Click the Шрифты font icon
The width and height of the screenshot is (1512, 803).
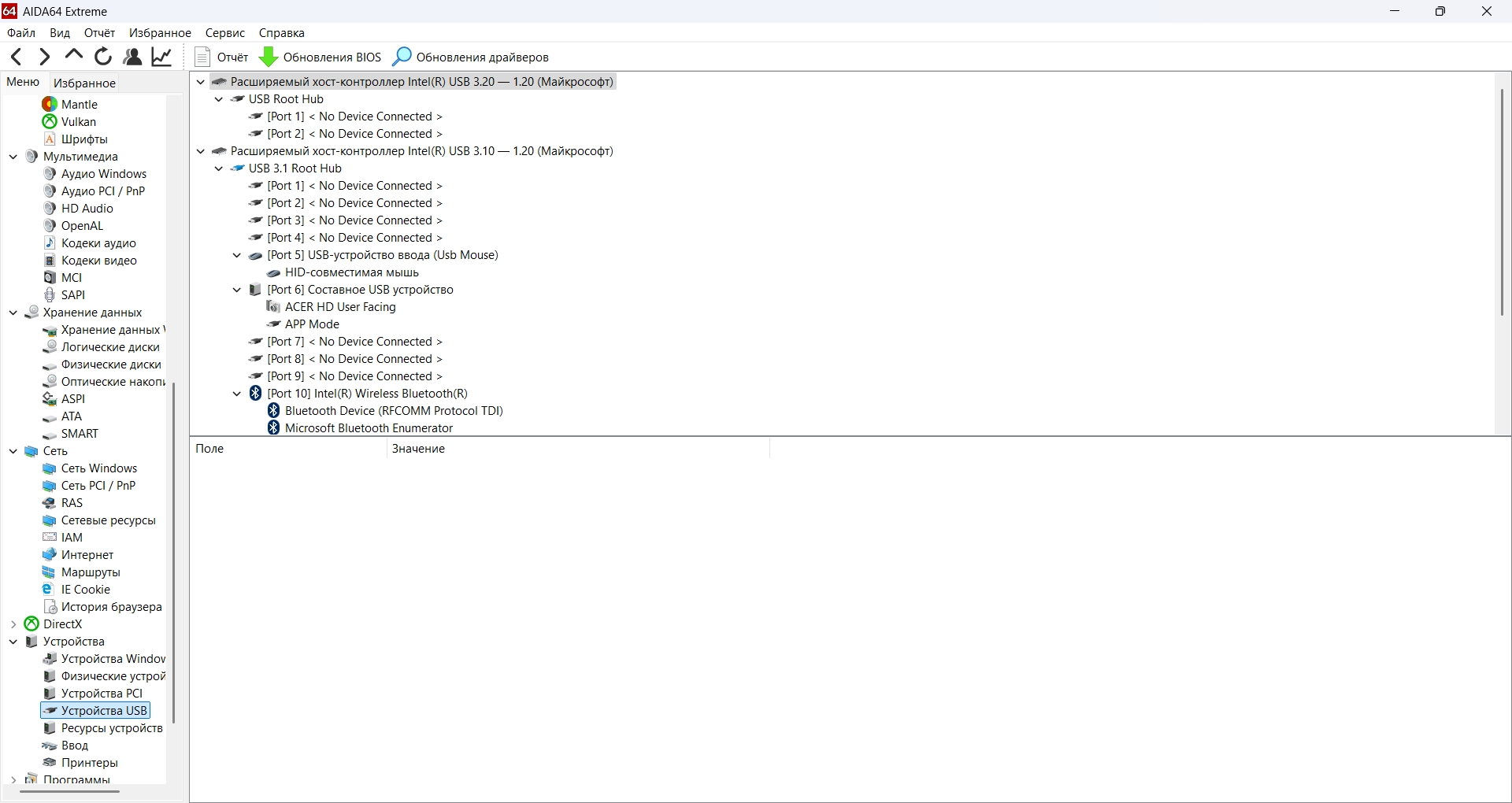click(x=50, y=139)
